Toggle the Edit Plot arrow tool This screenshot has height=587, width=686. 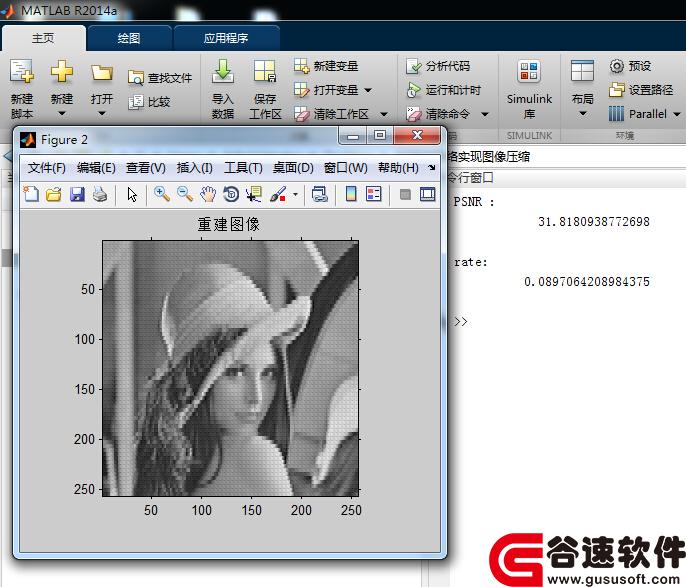(x=132, y=194)
